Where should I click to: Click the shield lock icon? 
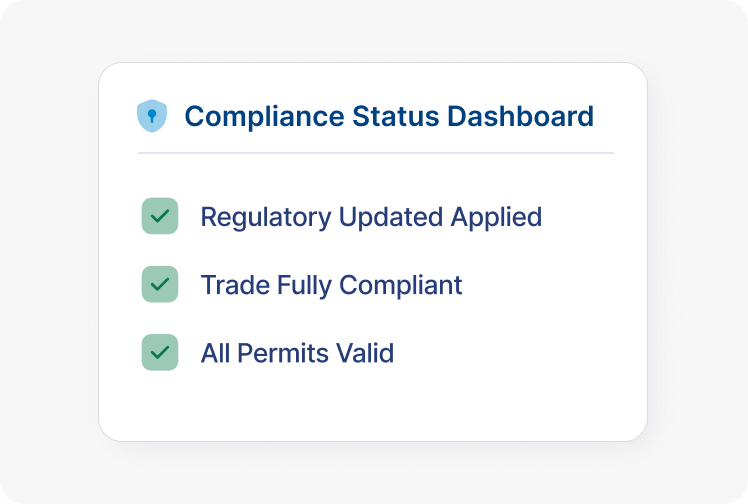coord(152,116)
